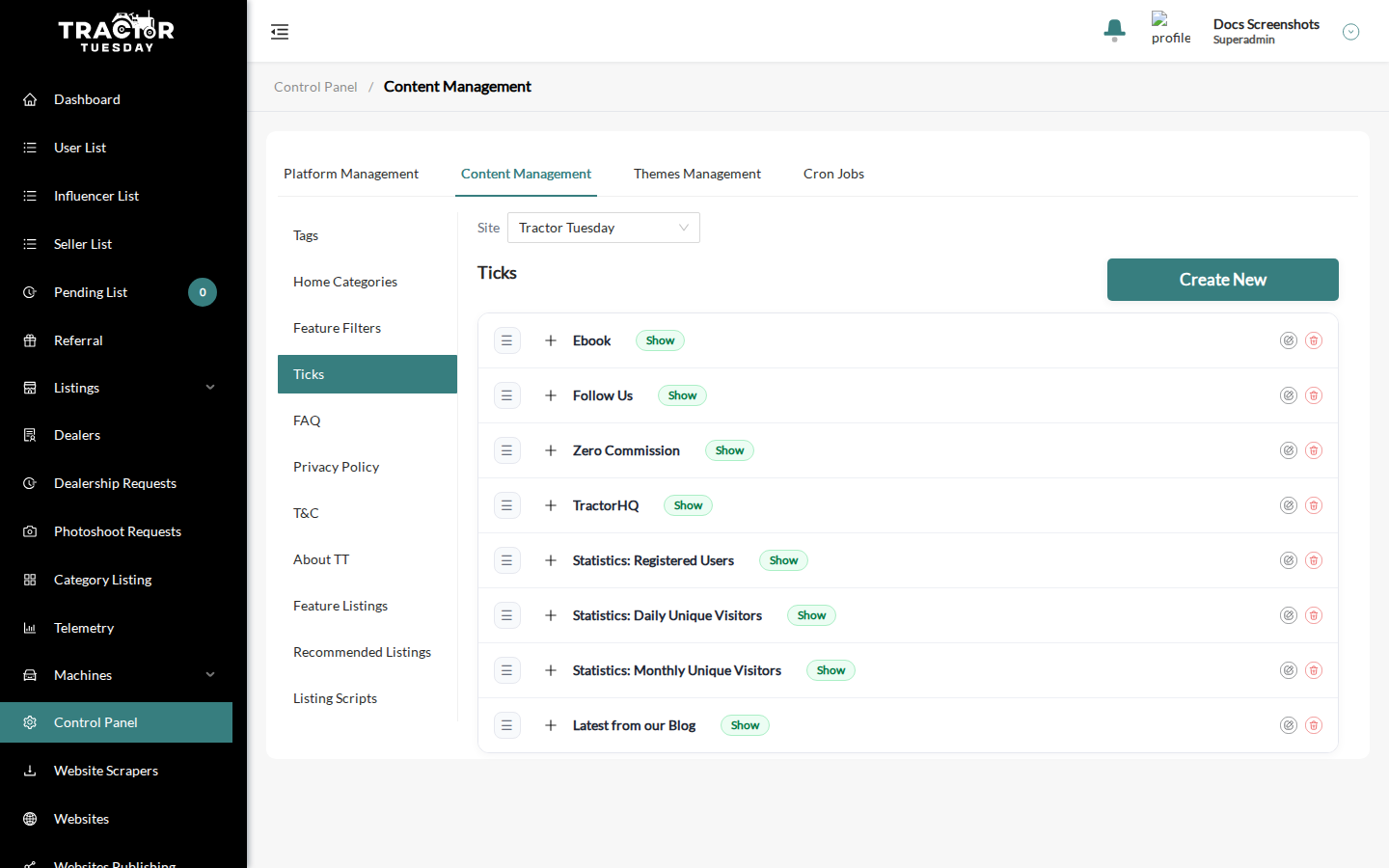
Task: Go to Control Panel breadcrumb link
Action: (315, 87)
